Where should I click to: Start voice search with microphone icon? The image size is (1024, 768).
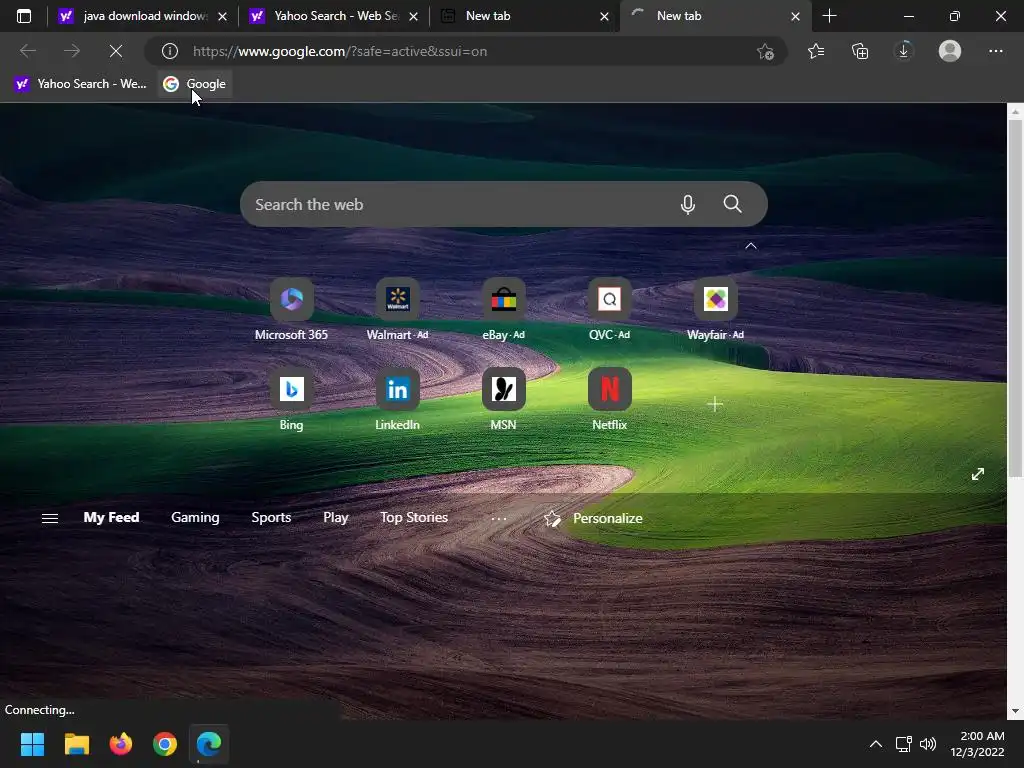point(688,204)
